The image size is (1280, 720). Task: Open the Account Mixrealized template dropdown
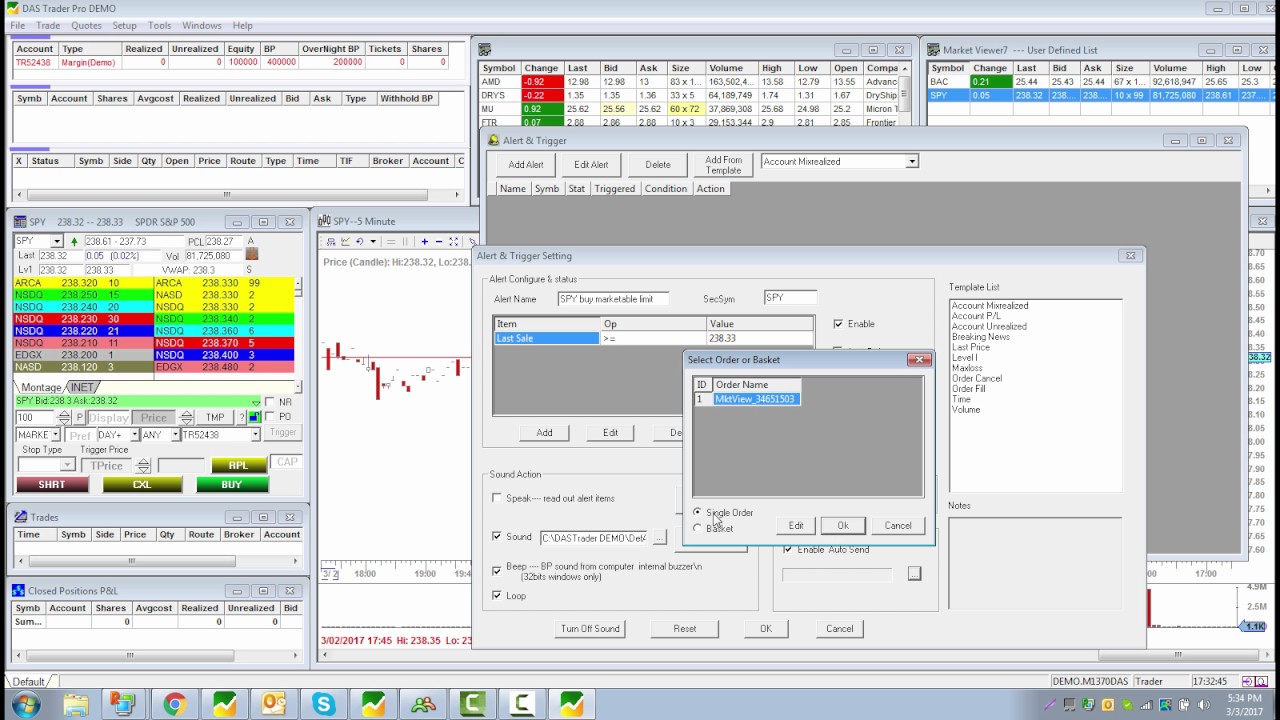[x=911, y=161]
